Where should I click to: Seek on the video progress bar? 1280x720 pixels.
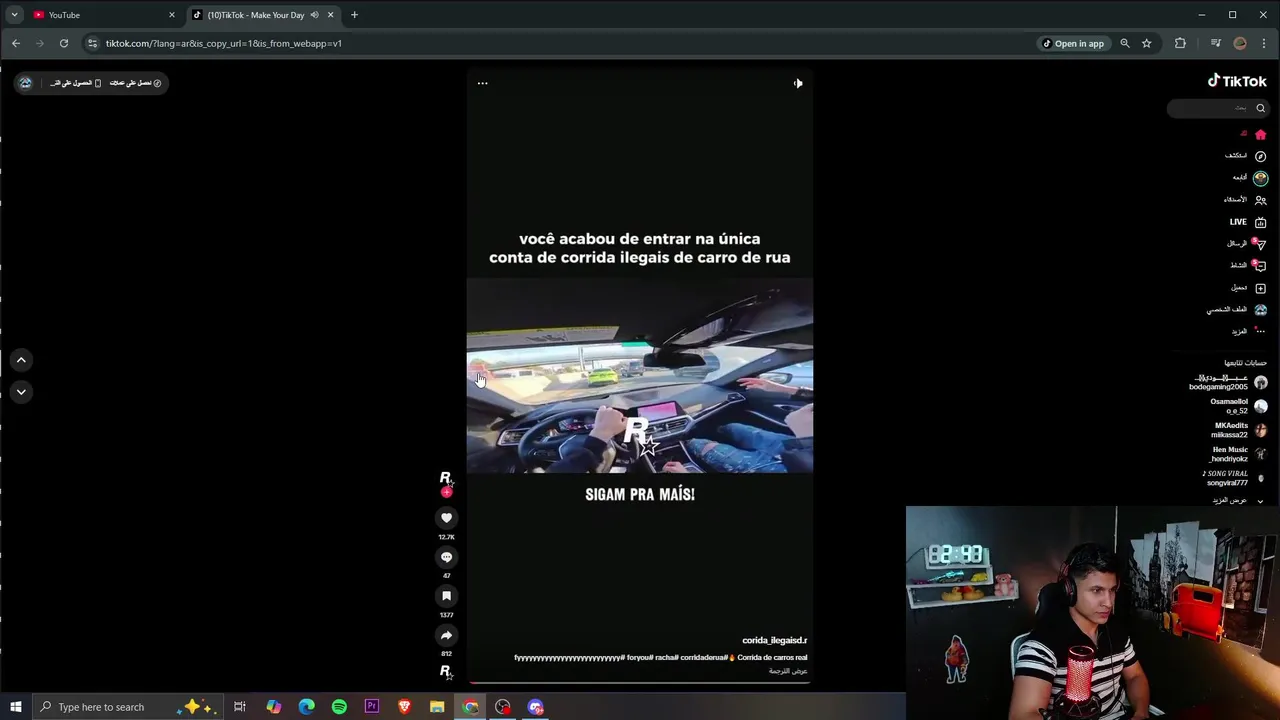click(640, 683)
